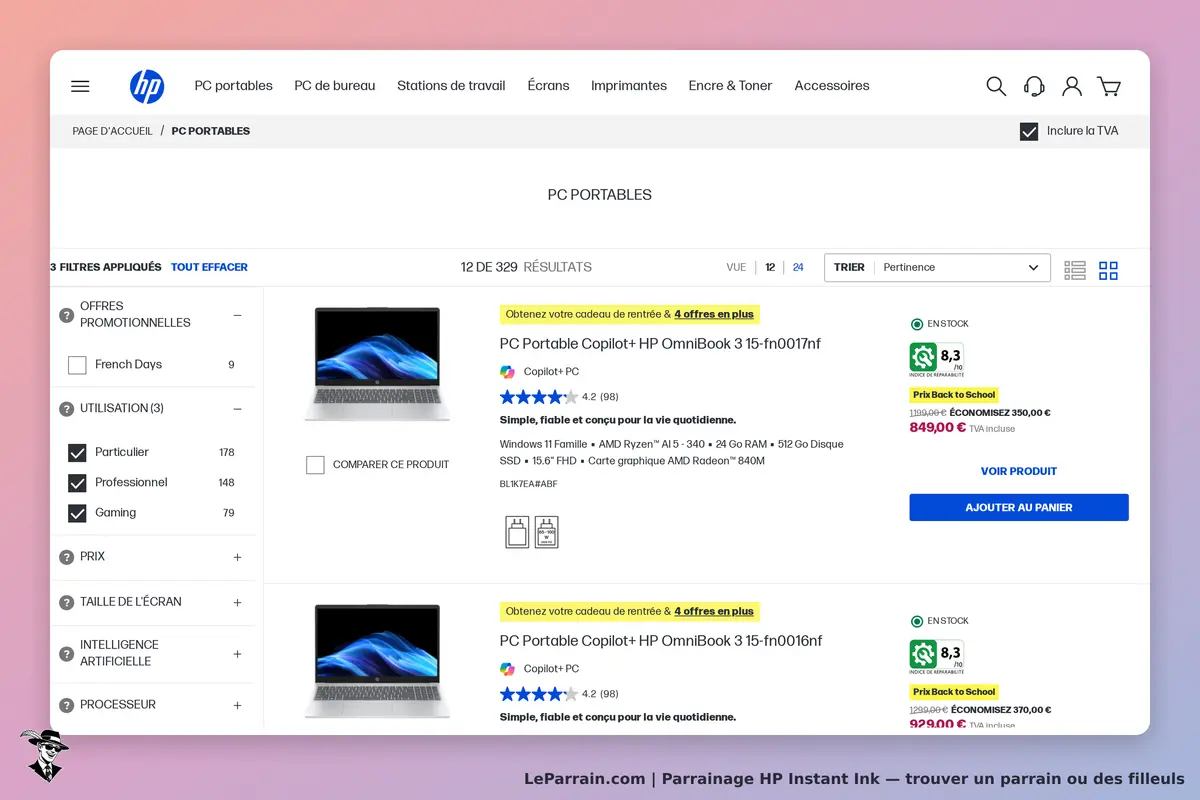Click Voir produit for fn0017nf
The height and width of the screenshot is (800, 1200).
coord(1019,471)
